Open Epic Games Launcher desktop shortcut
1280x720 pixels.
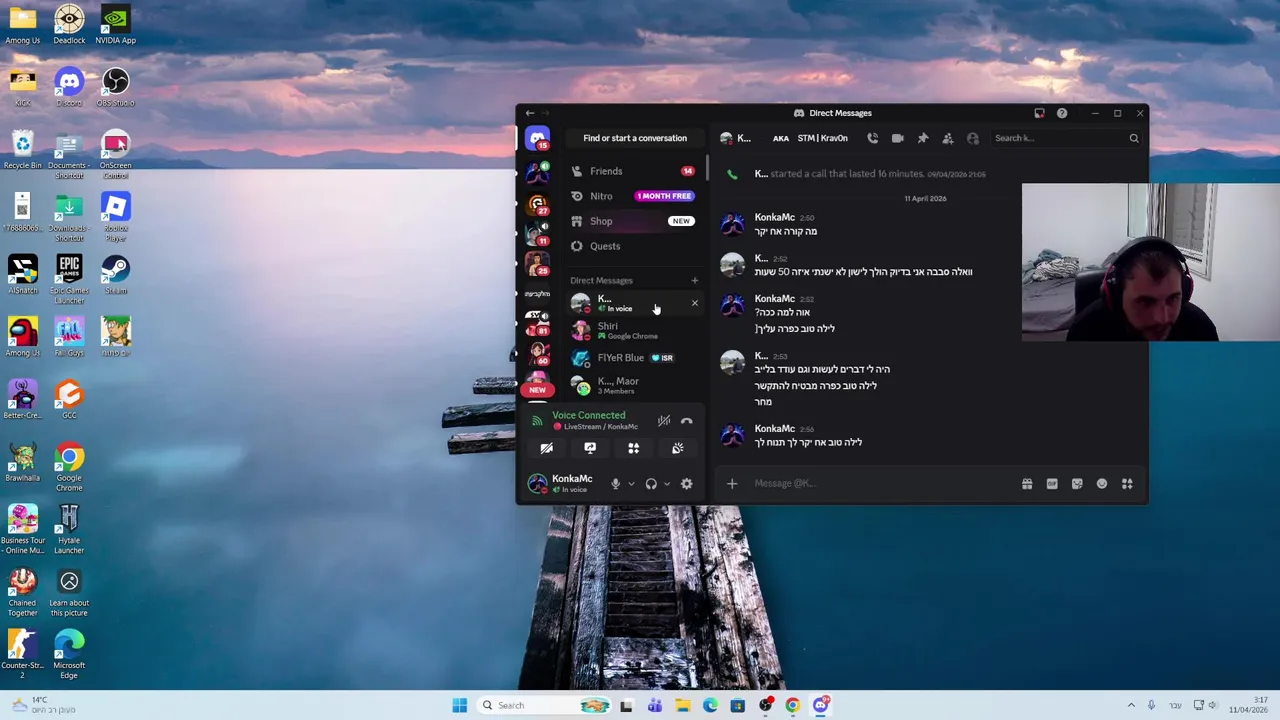[69, 279]
